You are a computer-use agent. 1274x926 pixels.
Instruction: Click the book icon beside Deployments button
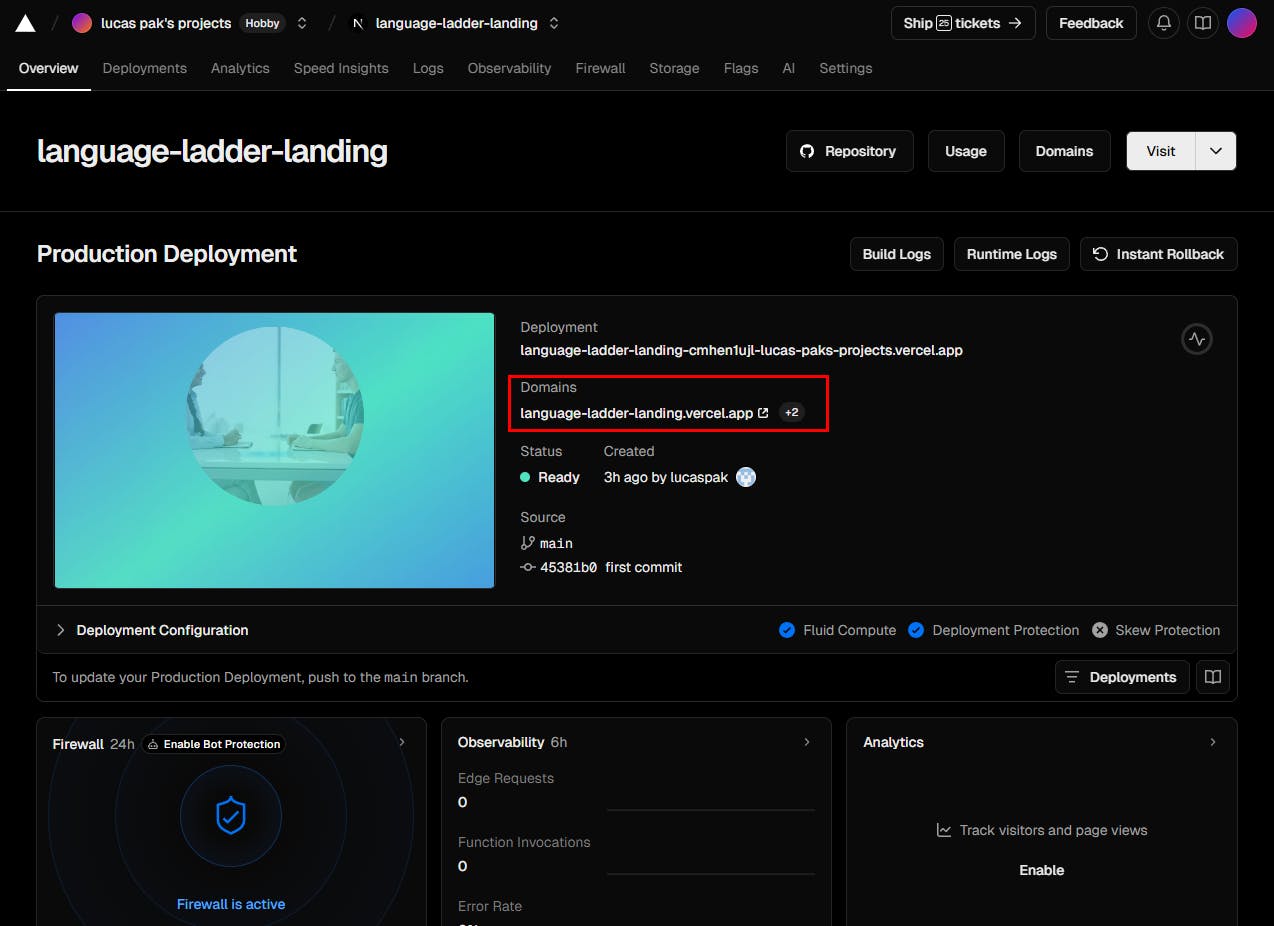[x=1213, y=677]
